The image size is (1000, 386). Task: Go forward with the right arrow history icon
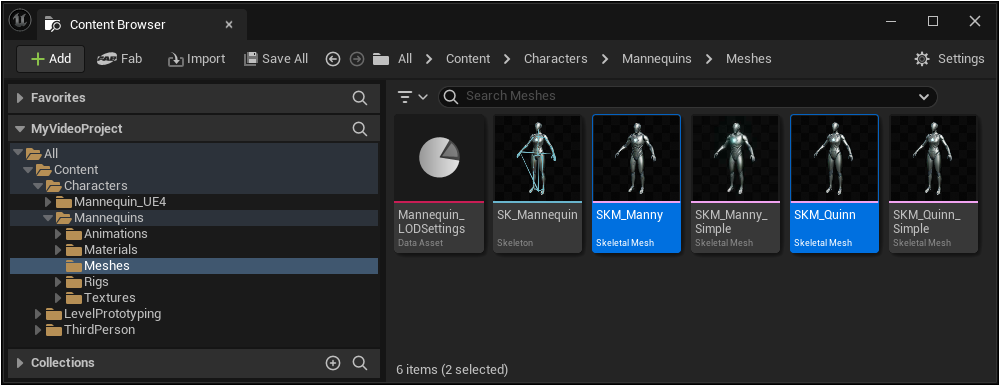[357, 59]
